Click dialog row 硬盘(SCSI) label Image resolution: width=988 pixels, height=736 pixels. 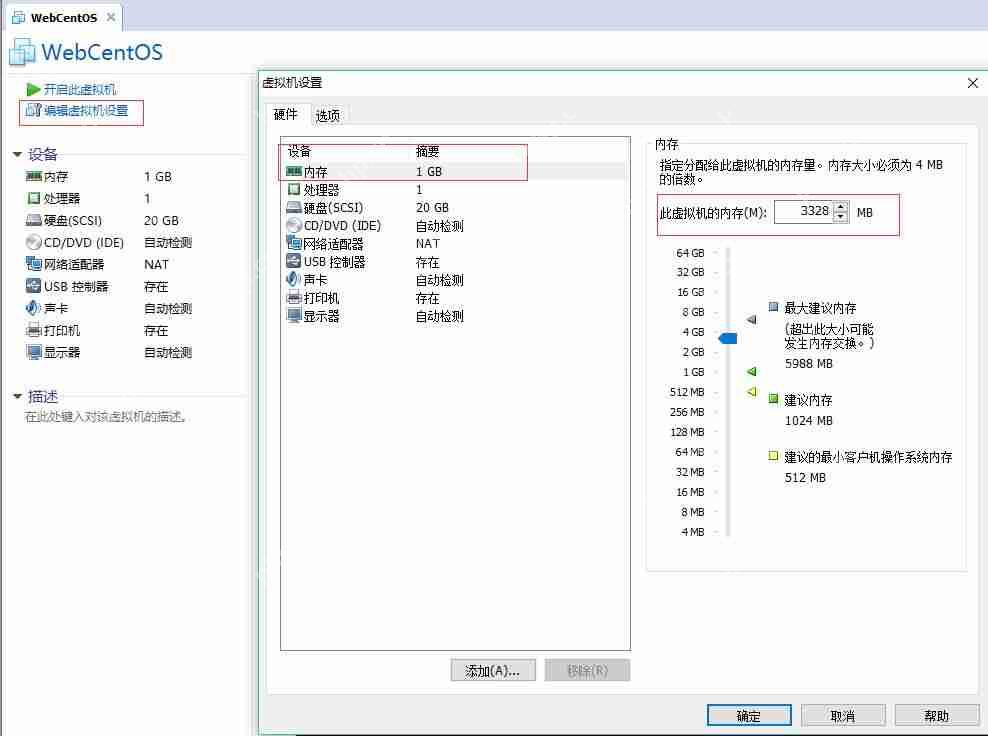tap(333, 208)
